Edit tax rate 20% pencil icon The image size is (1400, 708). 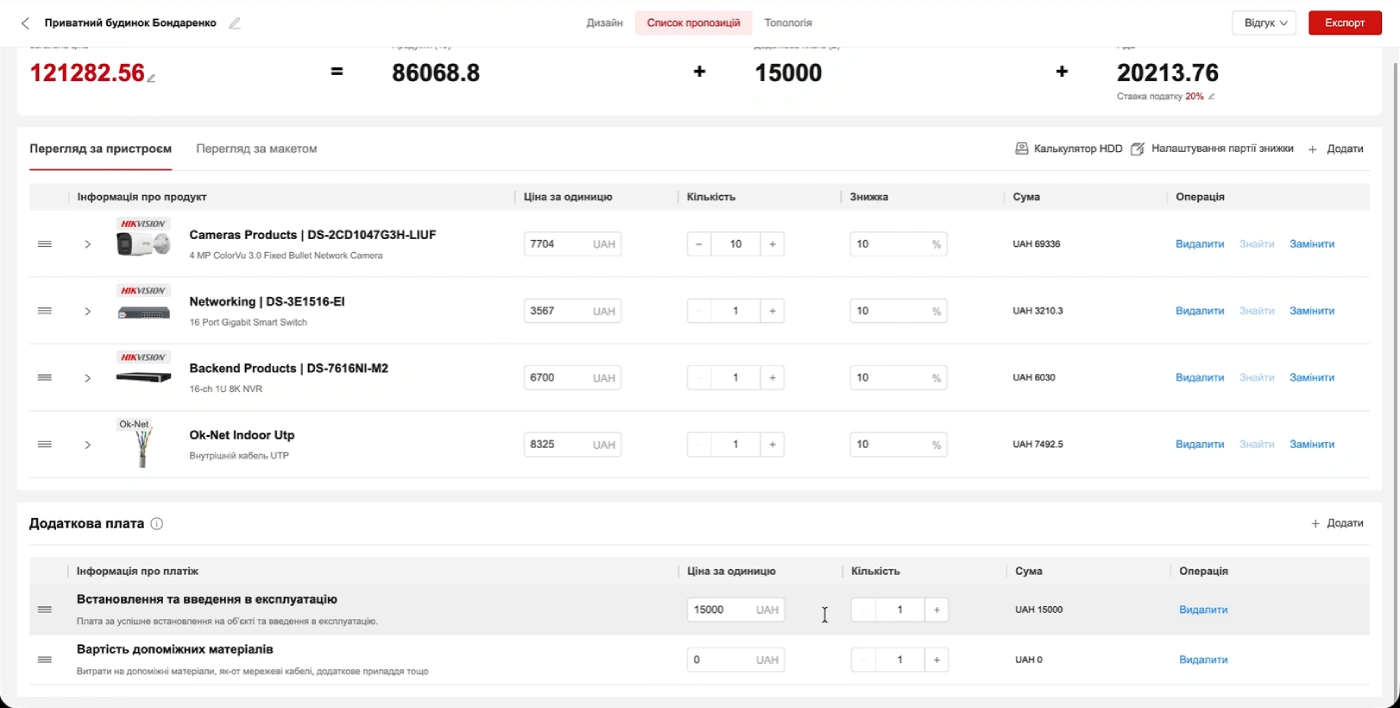coord(1212,97)
